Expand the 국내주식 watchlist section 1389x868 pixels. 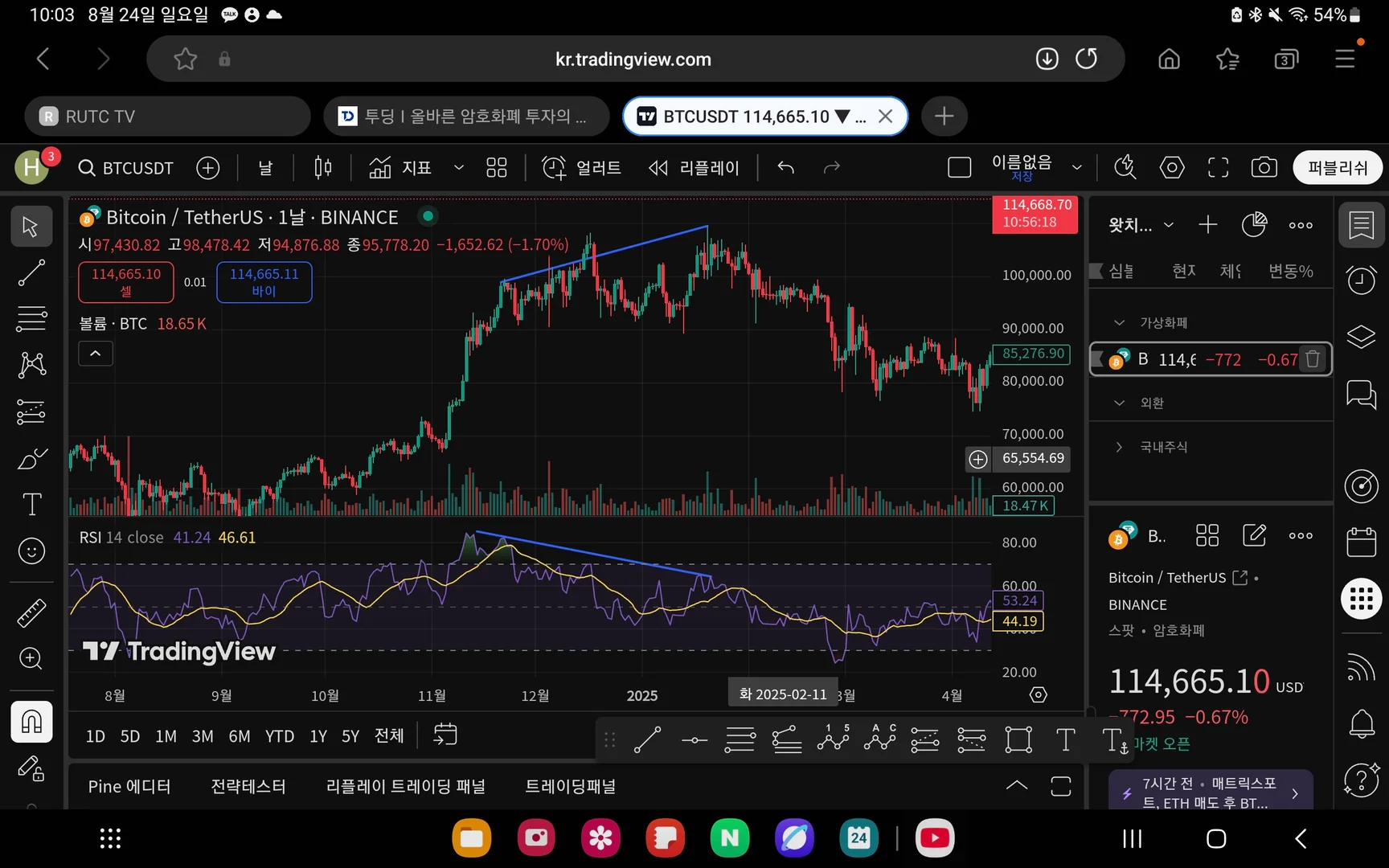[1119, 447]
